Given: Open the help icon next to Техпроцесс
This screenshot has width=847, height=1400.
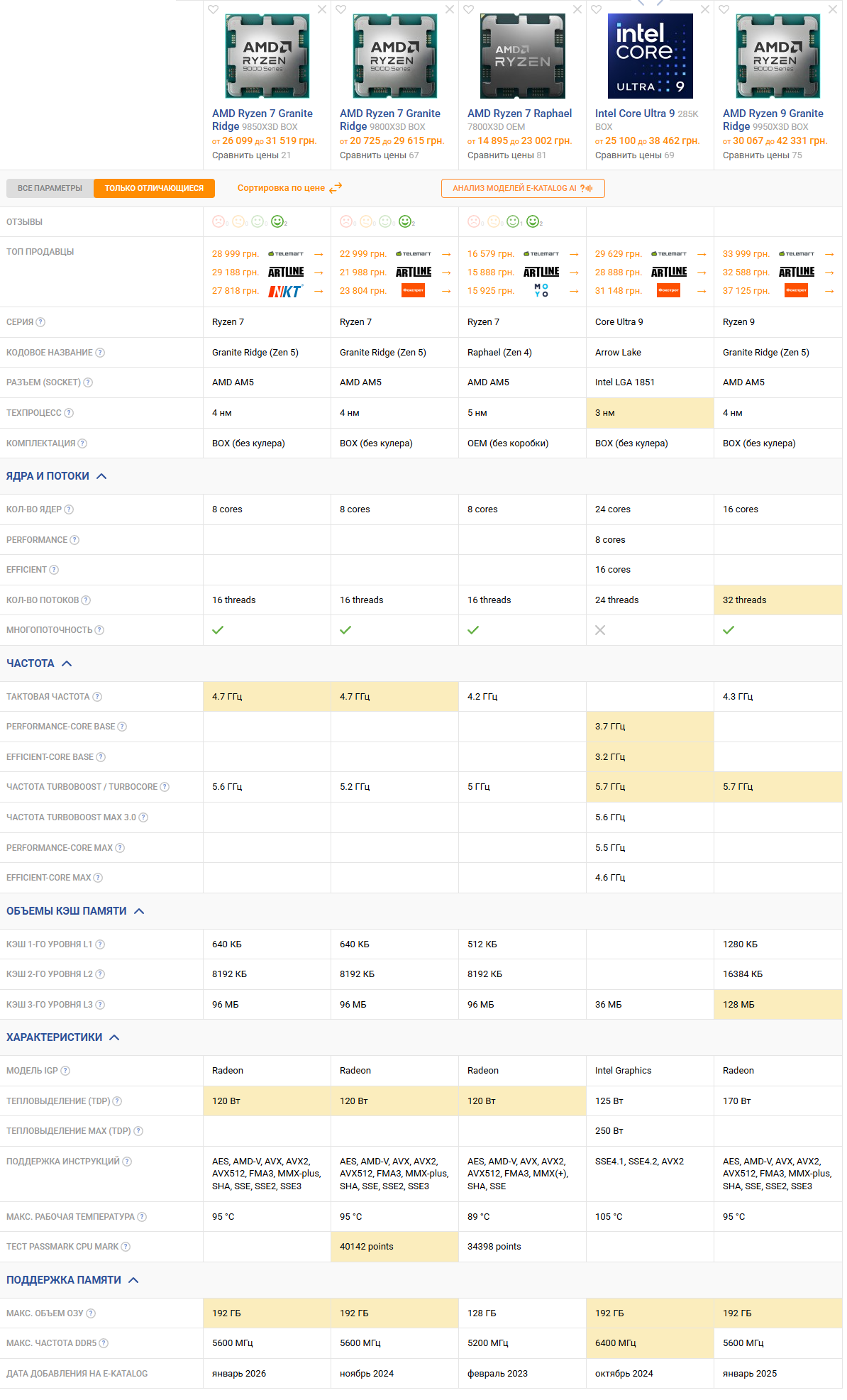Looking at the screenshot, I should pos(69,413).
